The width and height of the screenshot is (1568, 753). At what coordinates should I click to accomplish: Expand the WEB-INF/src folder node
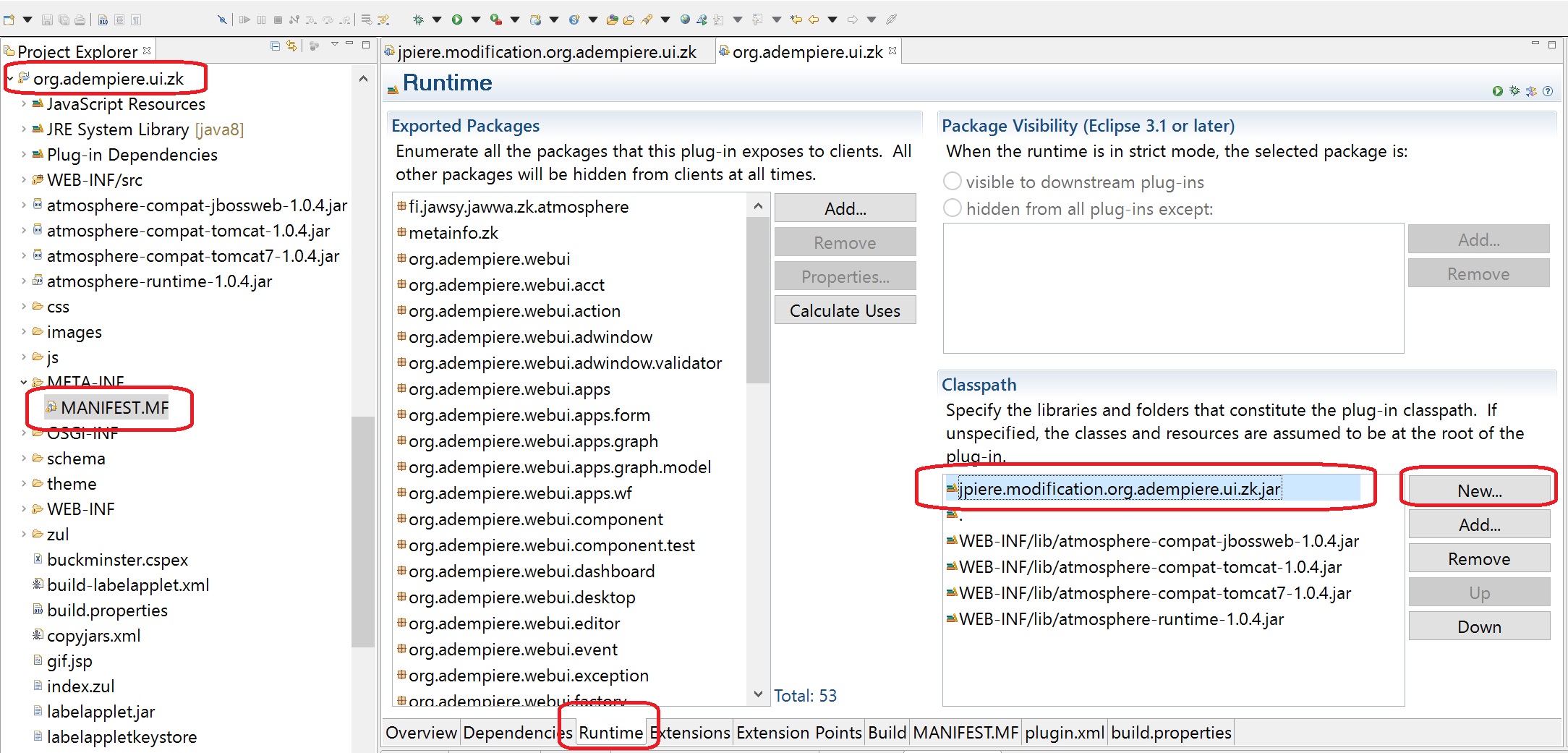pos(24,180)
